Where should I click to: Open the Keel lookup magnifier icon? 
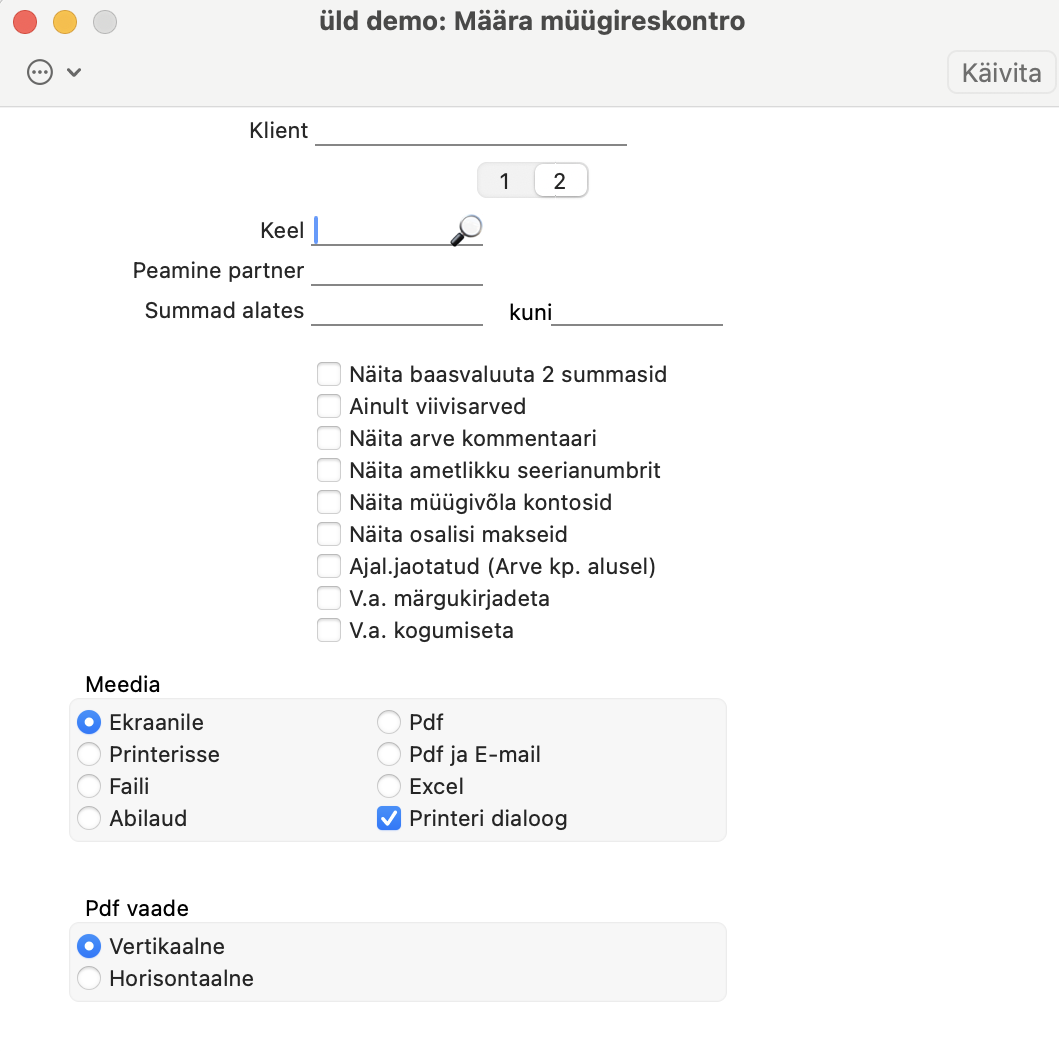click(x=467, y=230)
